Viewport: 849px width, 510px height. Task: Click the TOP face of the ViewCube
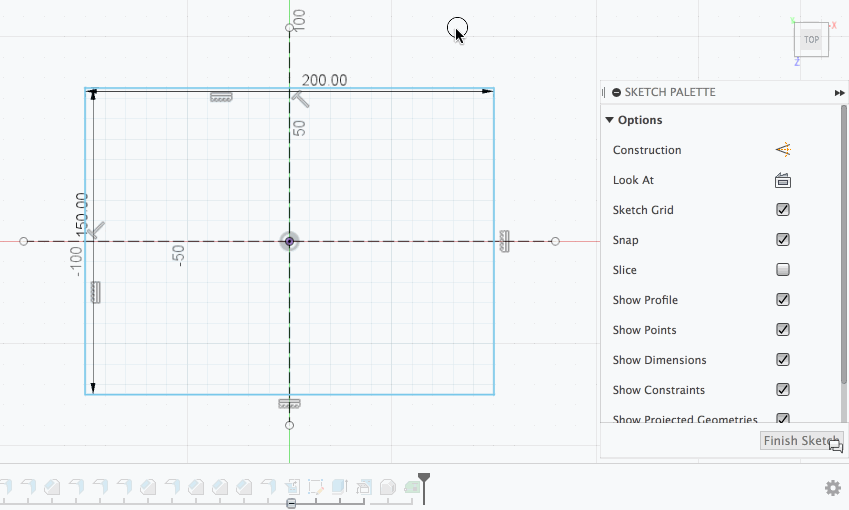811,40
